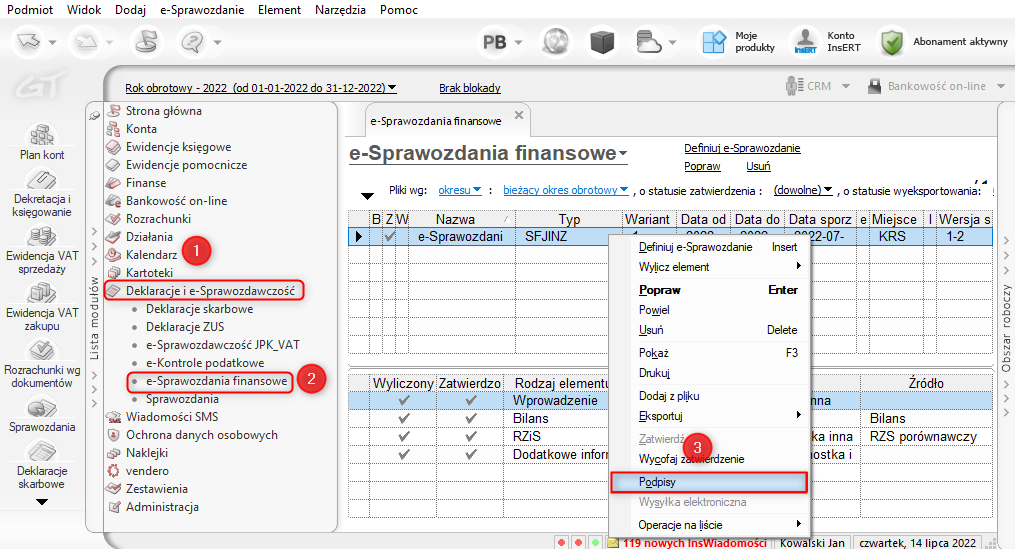Toggle Zatwierdzo check for Bilans row
The height and width of the screenshot is (549, 1015).
click(471, 418)
